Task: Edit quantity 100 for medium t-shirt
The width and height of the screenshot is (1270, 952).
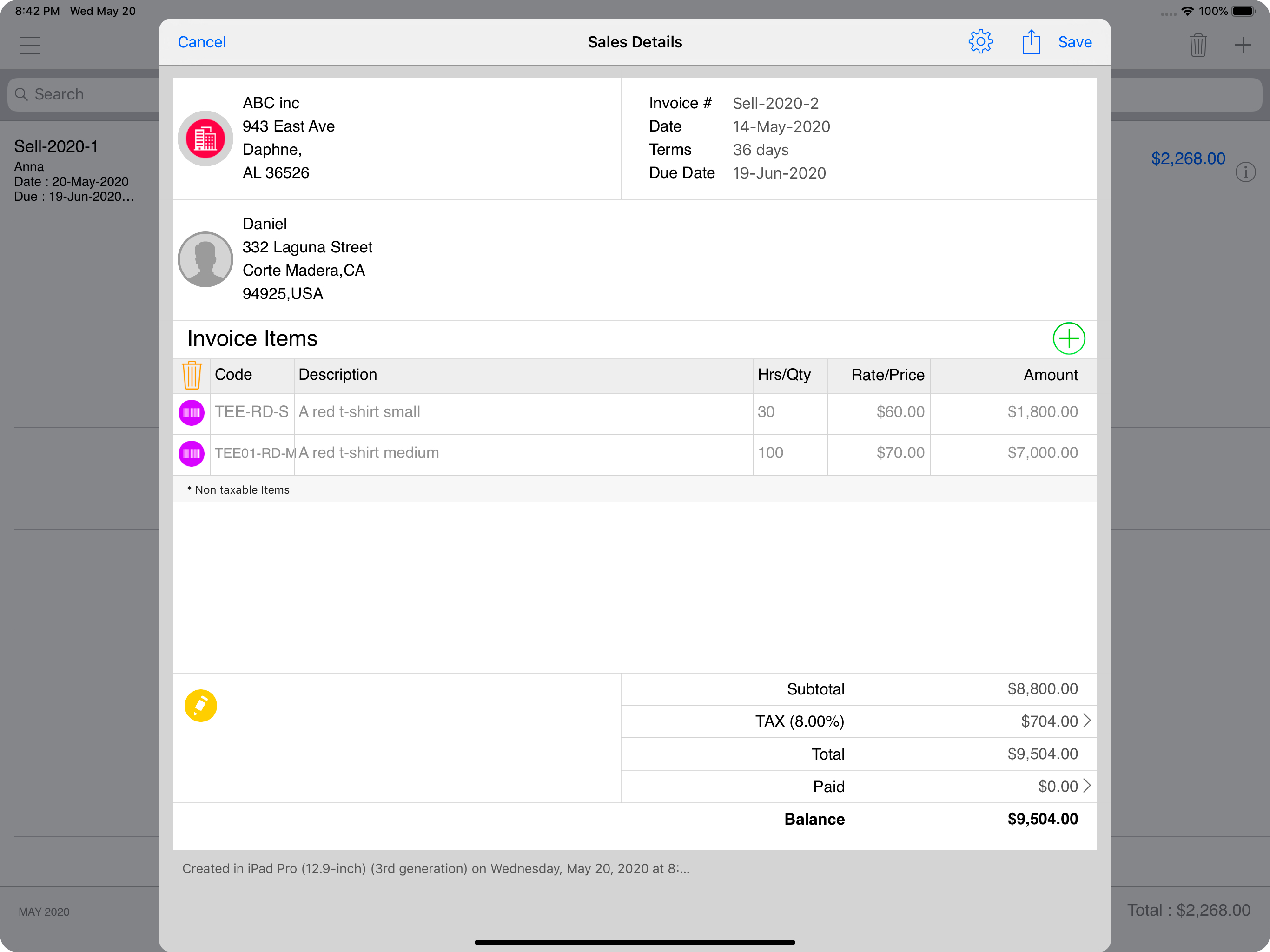Action: click(790, 454)
